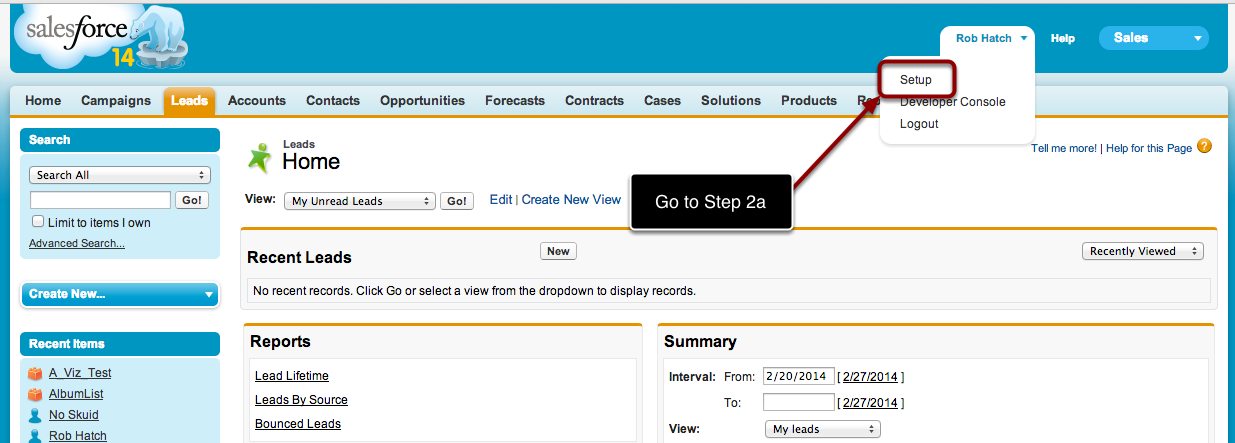Click the AlbumList item icon
Viewport: 1235px width, 443px height.
(x=35, y=394)
